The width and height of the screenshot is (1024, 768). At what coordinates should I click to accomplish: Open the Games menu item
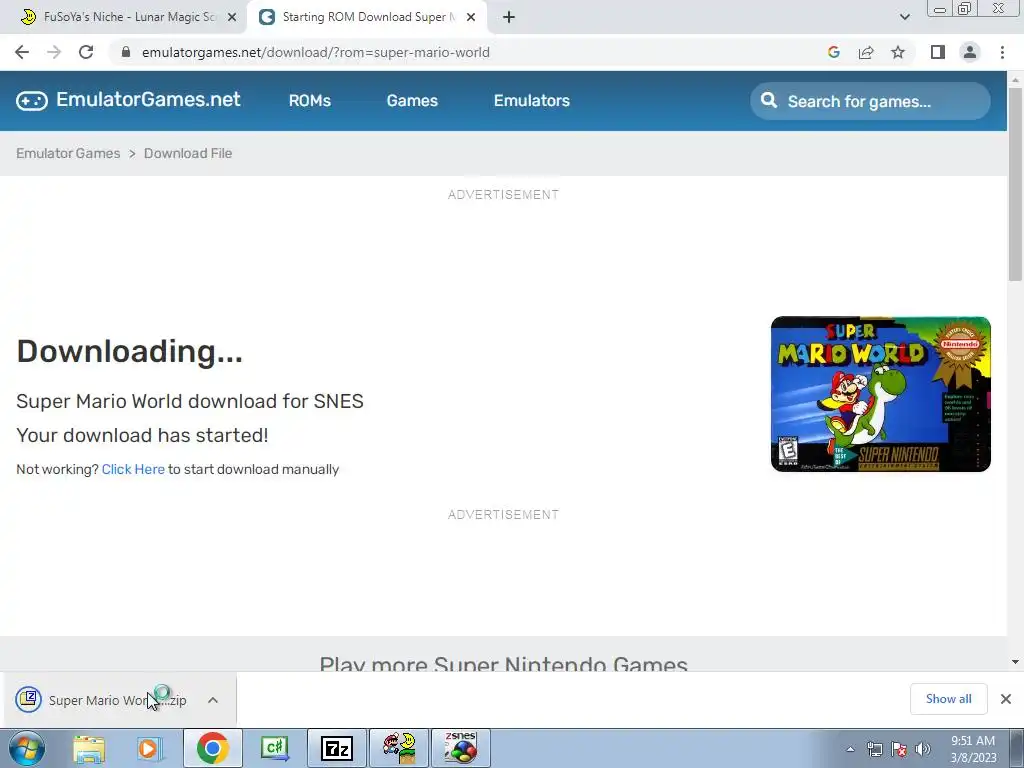pyautogui.click(x=412, y=101)
